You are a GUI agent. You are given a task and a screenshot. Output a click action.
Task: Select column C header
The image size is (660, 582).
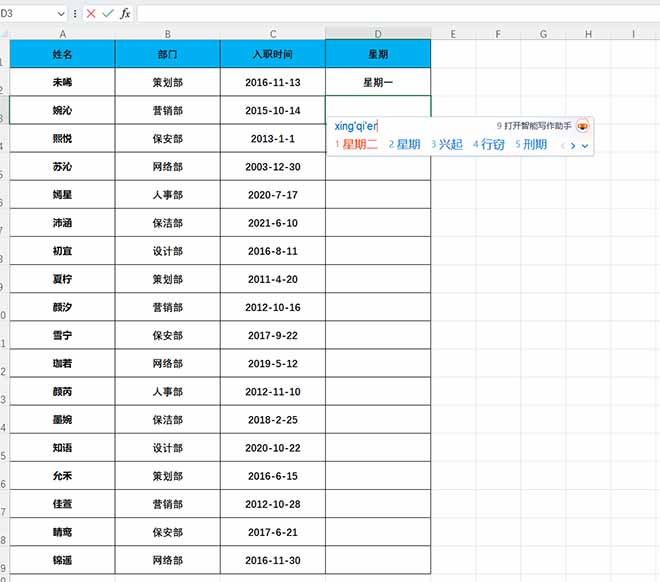point(273,34)
